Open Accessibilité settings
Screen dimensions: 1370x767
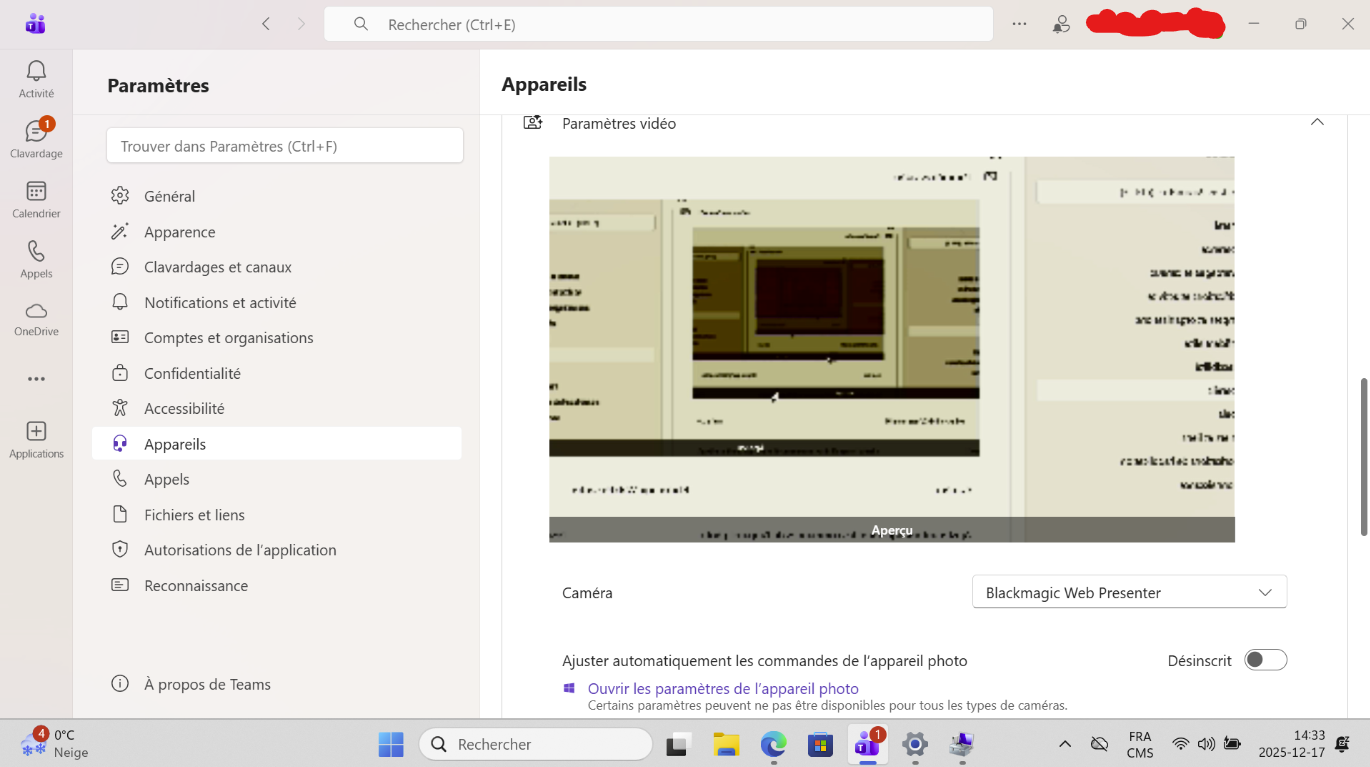pyautogui.click(x=276, y=408)
